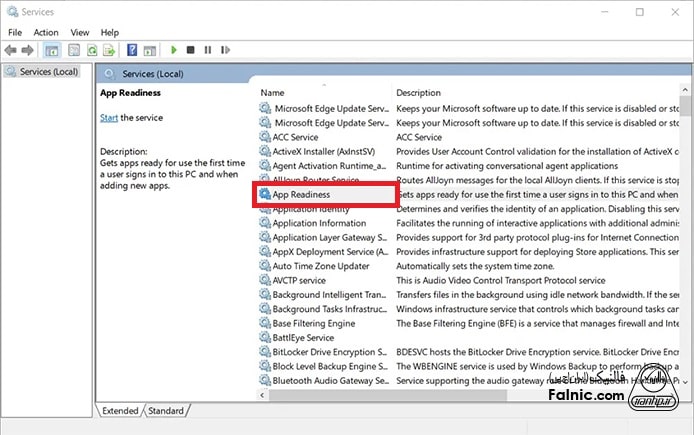The image size is (694, 435).
Task: Click the Export List toolbar icon
Action: [x=108, y=50]
